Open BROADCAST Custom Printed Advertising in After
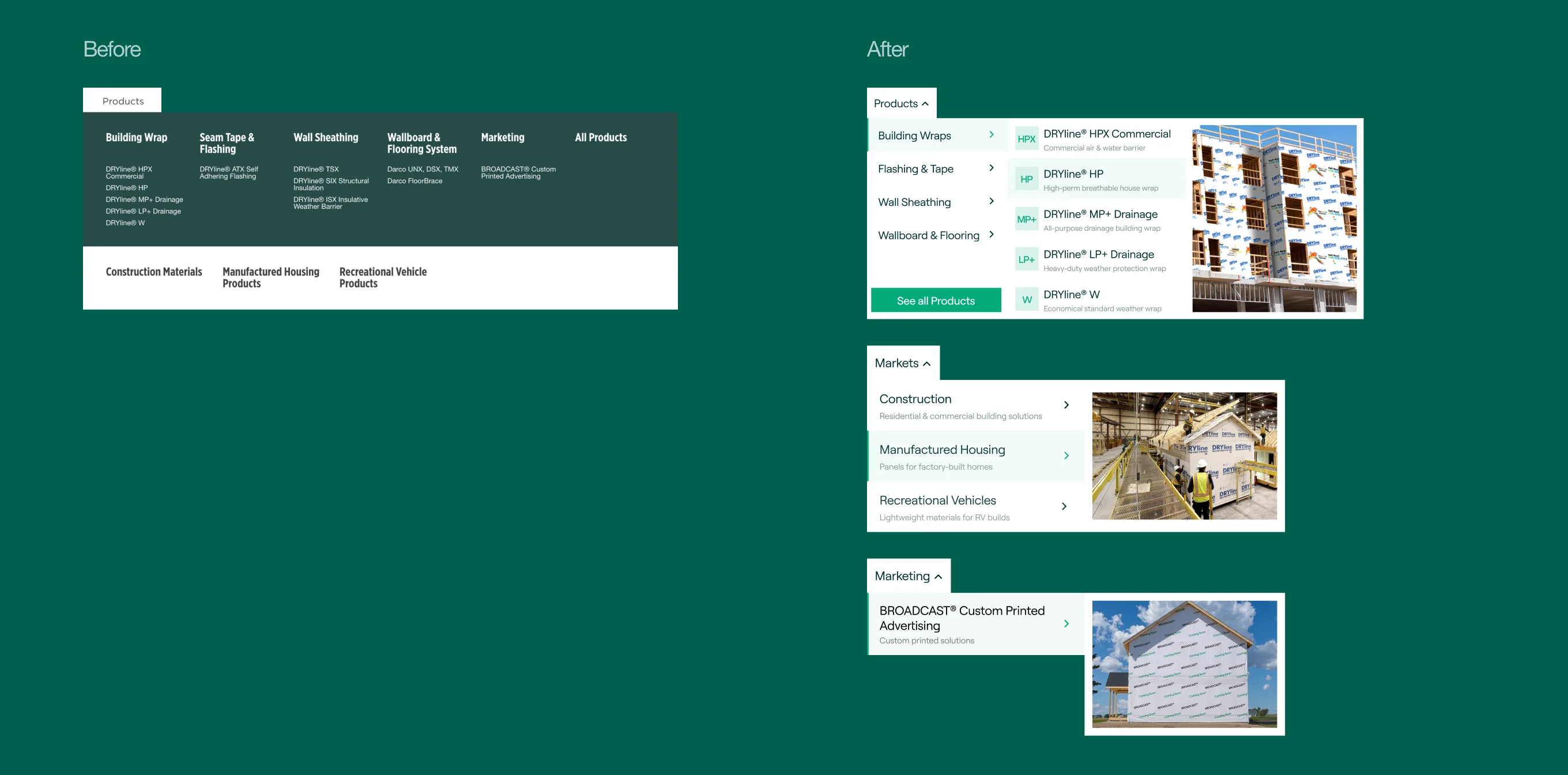 [976, 624]
